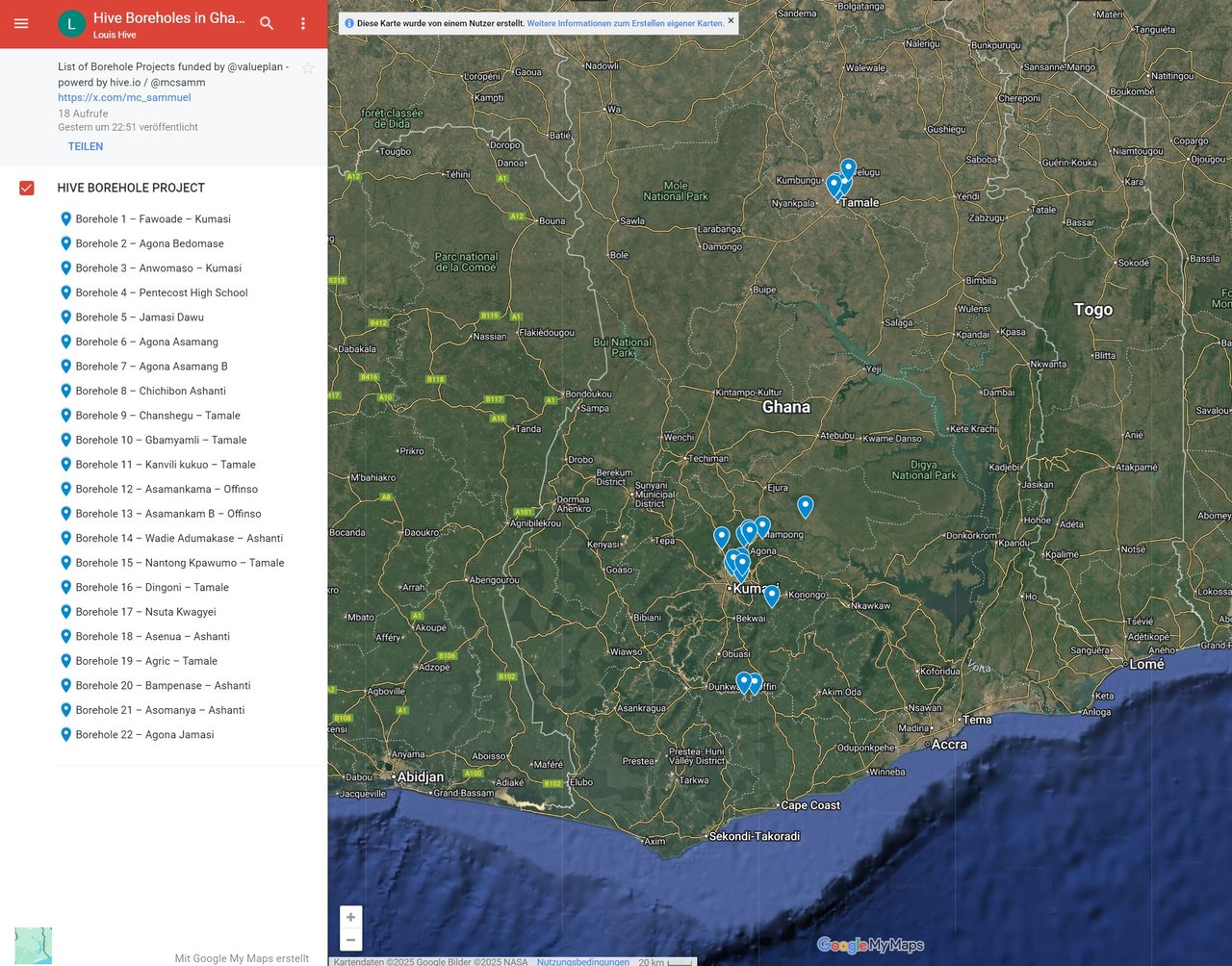Zoom out on the map
Image resolution: width=1232 pixels, height=966 pixels.
tap(350, 940)
